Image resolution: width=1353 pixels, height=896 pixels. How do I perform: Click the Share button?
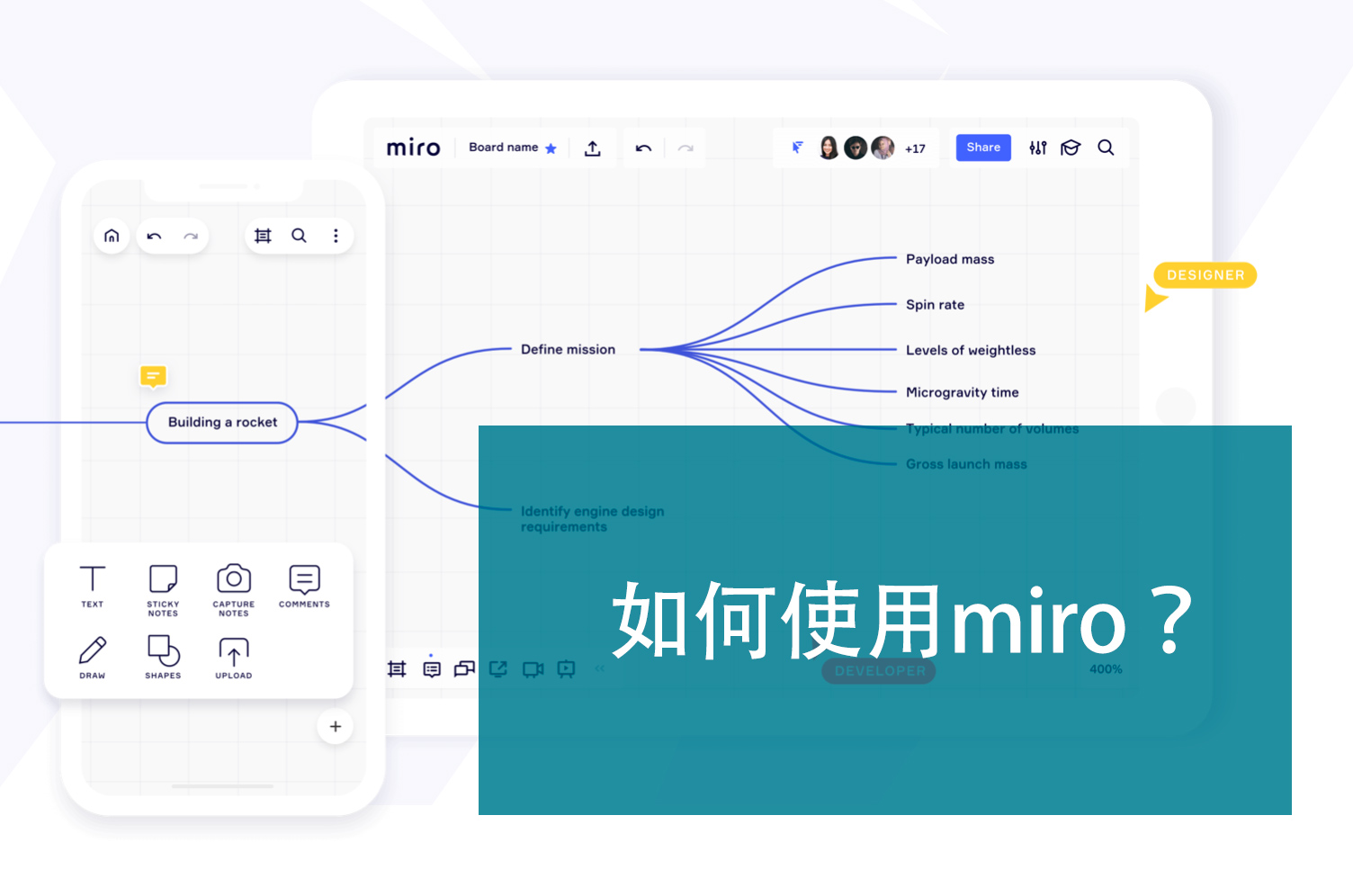pos(982,148)
